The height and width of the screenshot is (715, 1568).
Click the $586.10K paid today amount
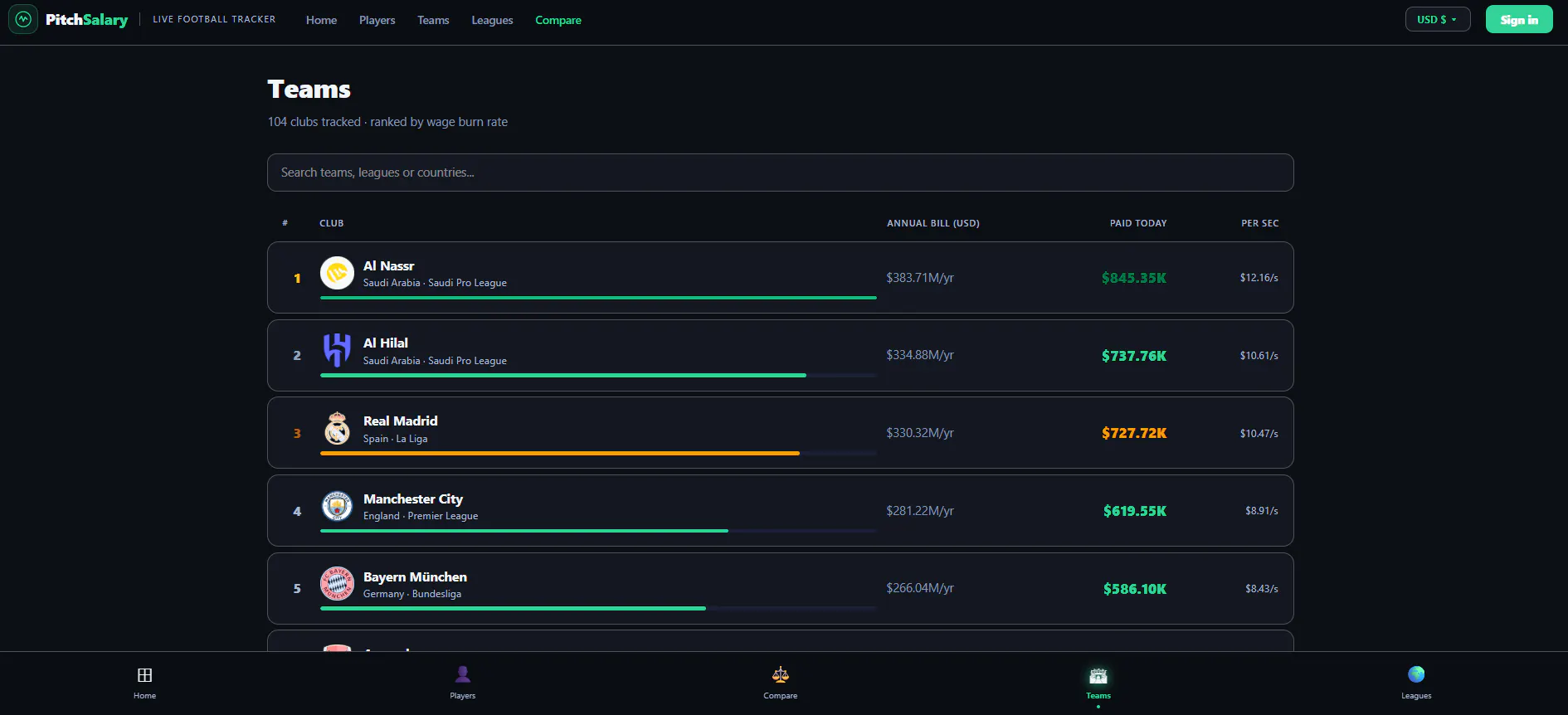tap(1135, 589)
